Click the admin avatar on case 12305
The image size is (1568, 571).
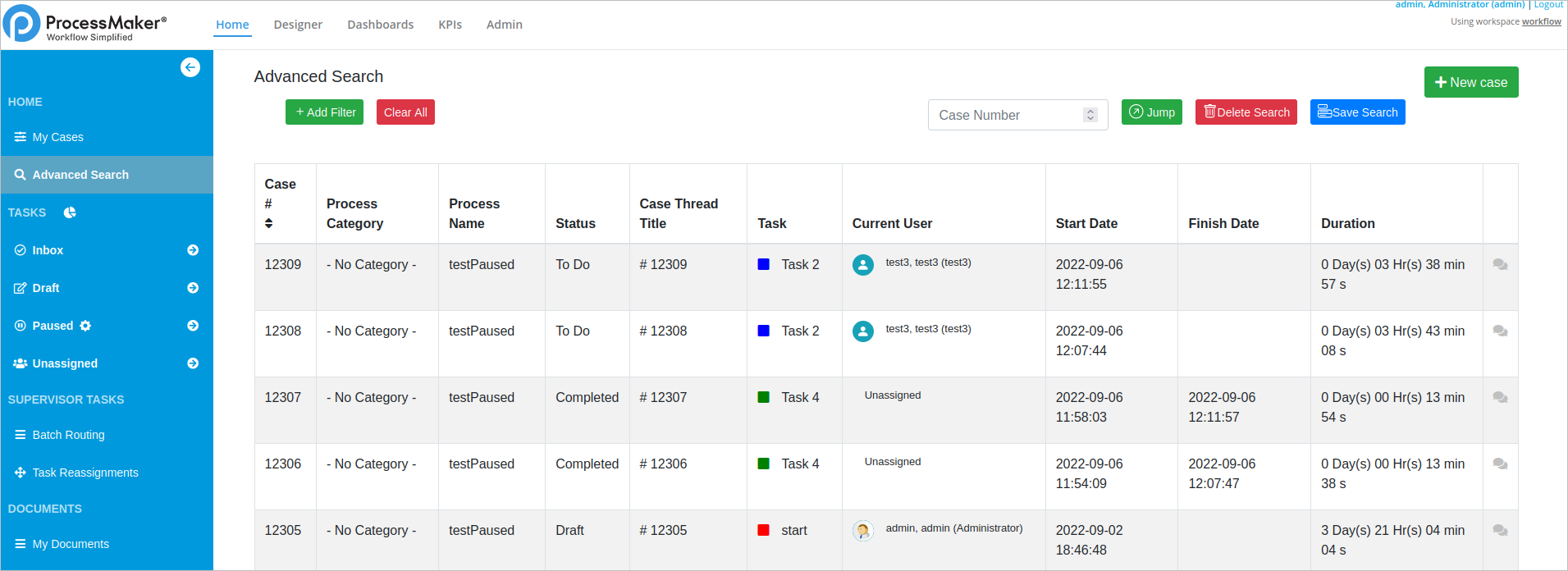(x=863, y=531)
